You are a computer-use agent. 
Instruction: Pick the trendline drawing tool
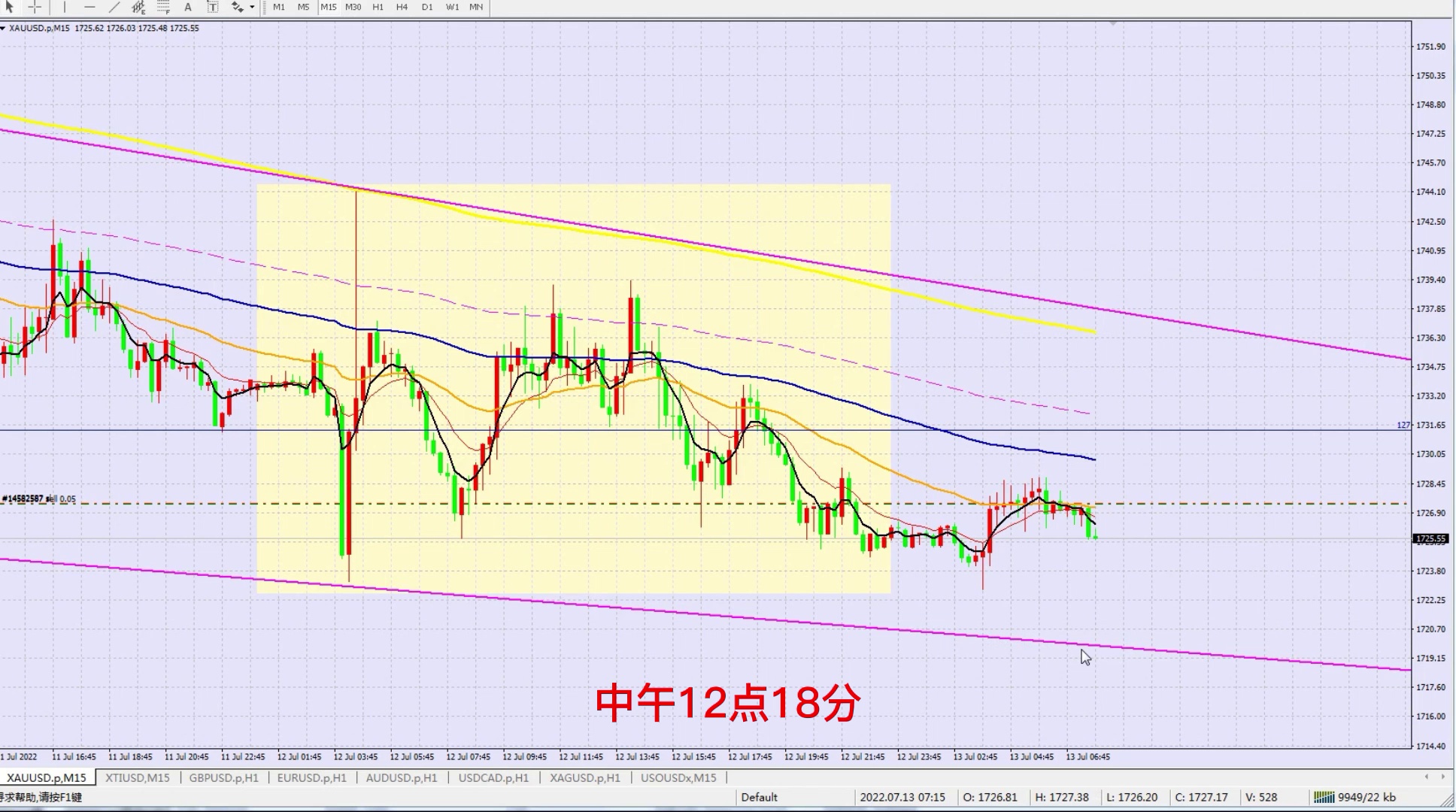click(114, 7)
